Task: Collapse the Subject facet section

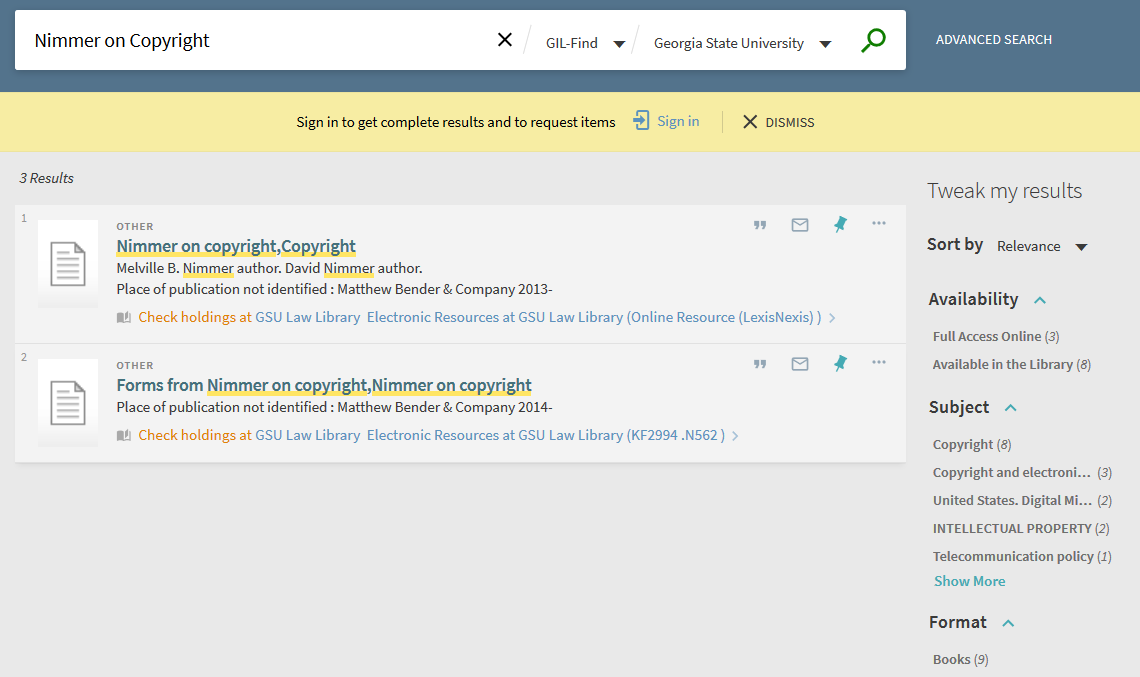Action: [1011, 408]
